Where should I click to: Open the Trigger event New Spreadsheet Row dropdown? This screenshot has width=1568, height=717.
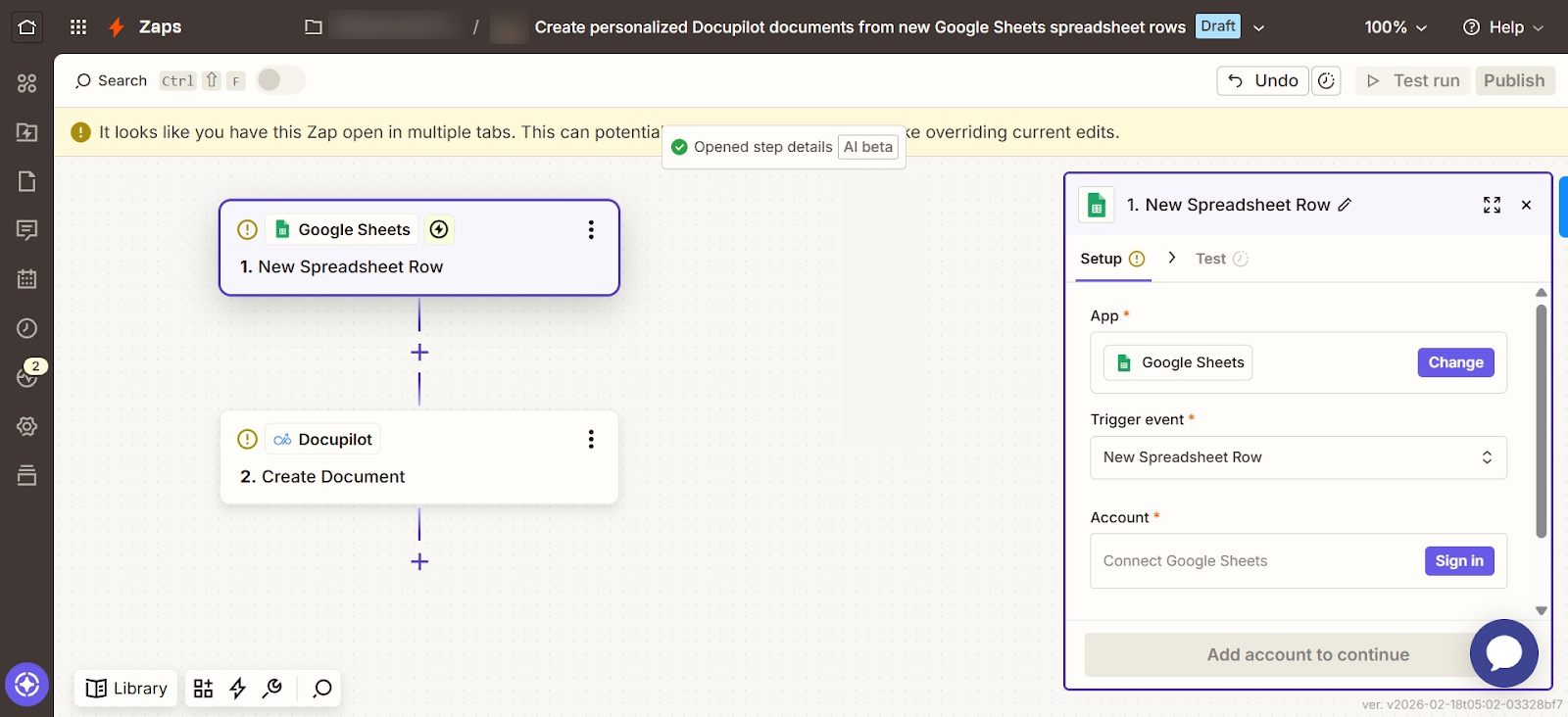click(1298, 457)
